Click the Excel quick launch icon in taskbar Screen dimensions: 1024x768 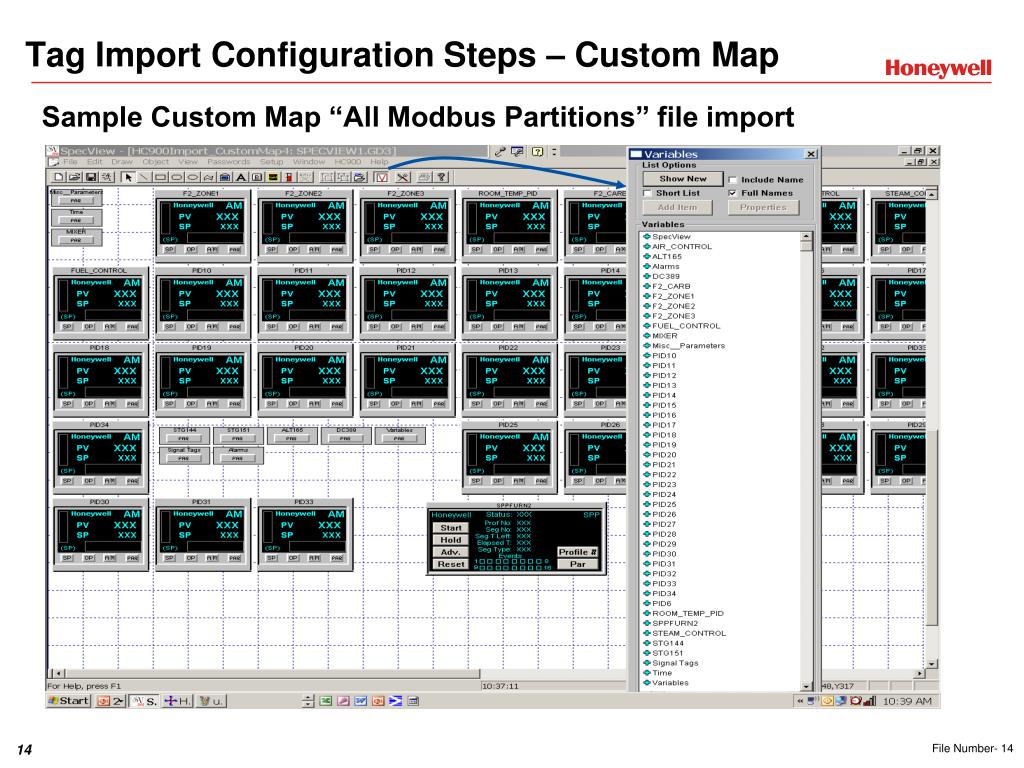[325, 701]
